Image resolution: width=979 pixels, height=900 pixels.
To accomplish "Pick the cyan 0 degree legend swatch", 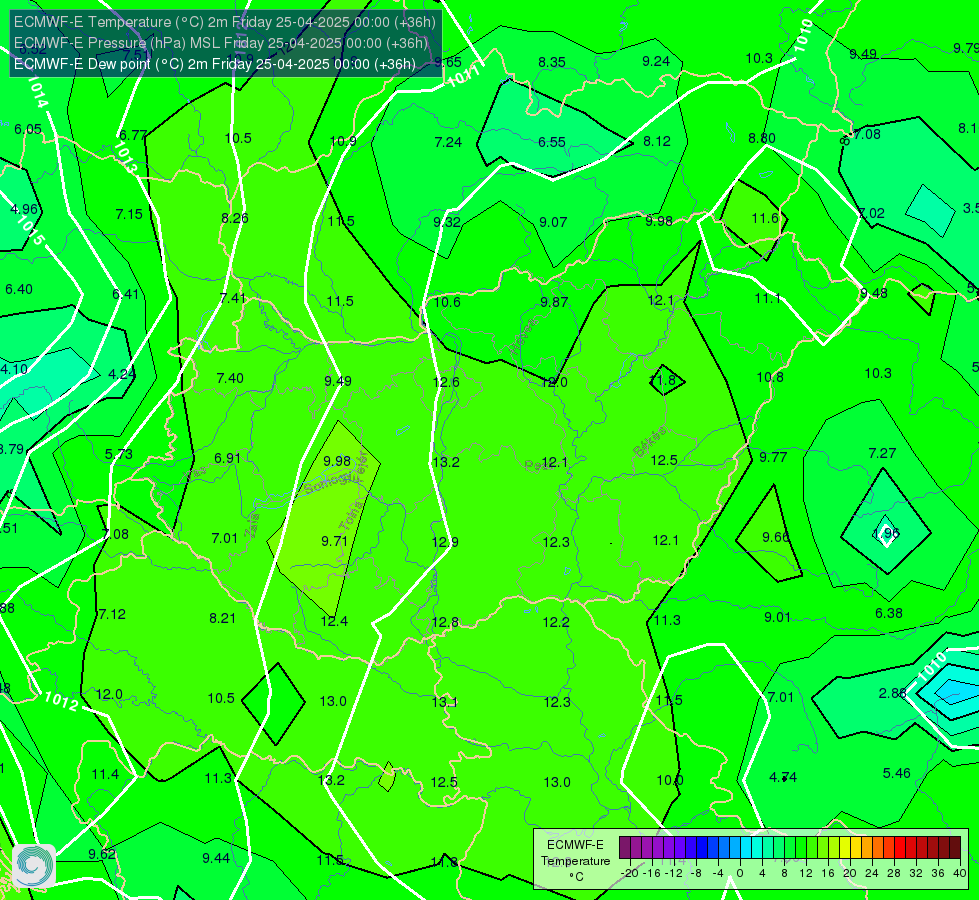I will click(x=747, y=848).
